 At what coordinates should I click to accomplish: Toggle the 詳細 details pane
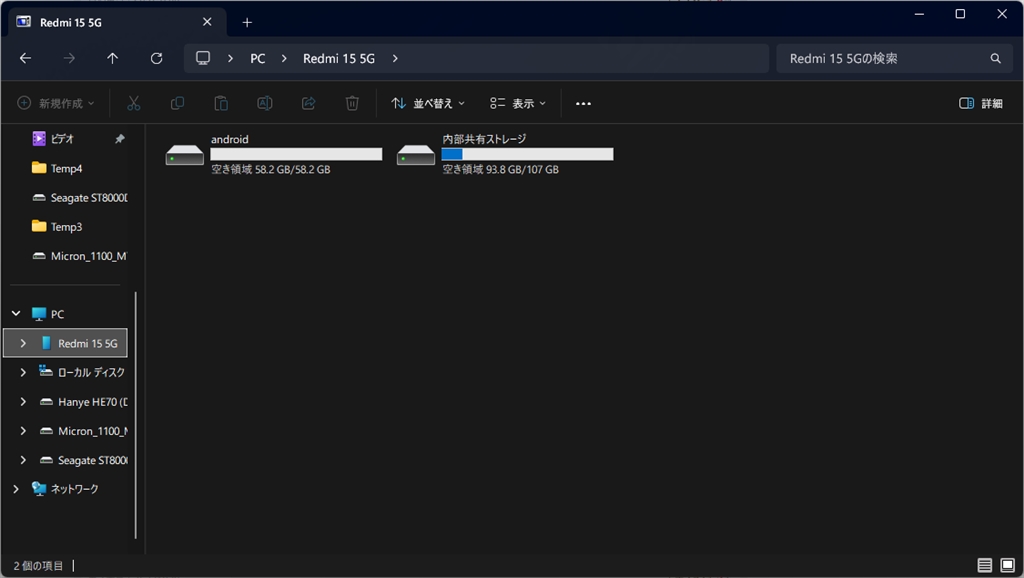(x=981, y=103)
